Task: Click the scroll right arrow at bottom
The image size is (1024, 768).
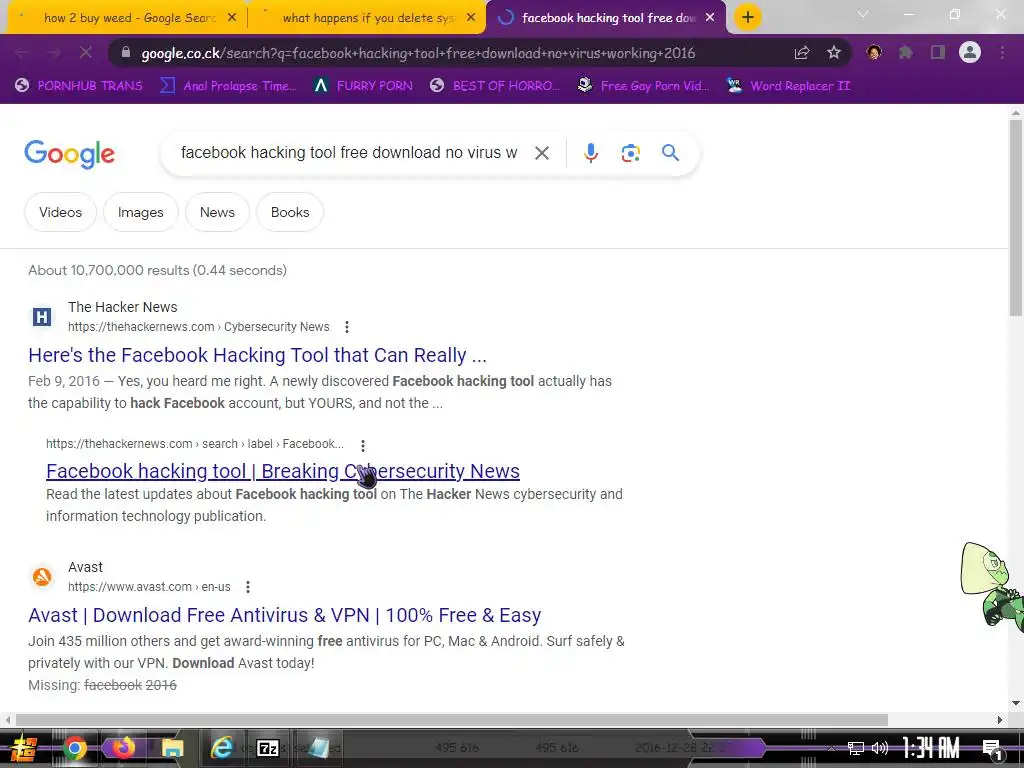Action: [1000, 720]
